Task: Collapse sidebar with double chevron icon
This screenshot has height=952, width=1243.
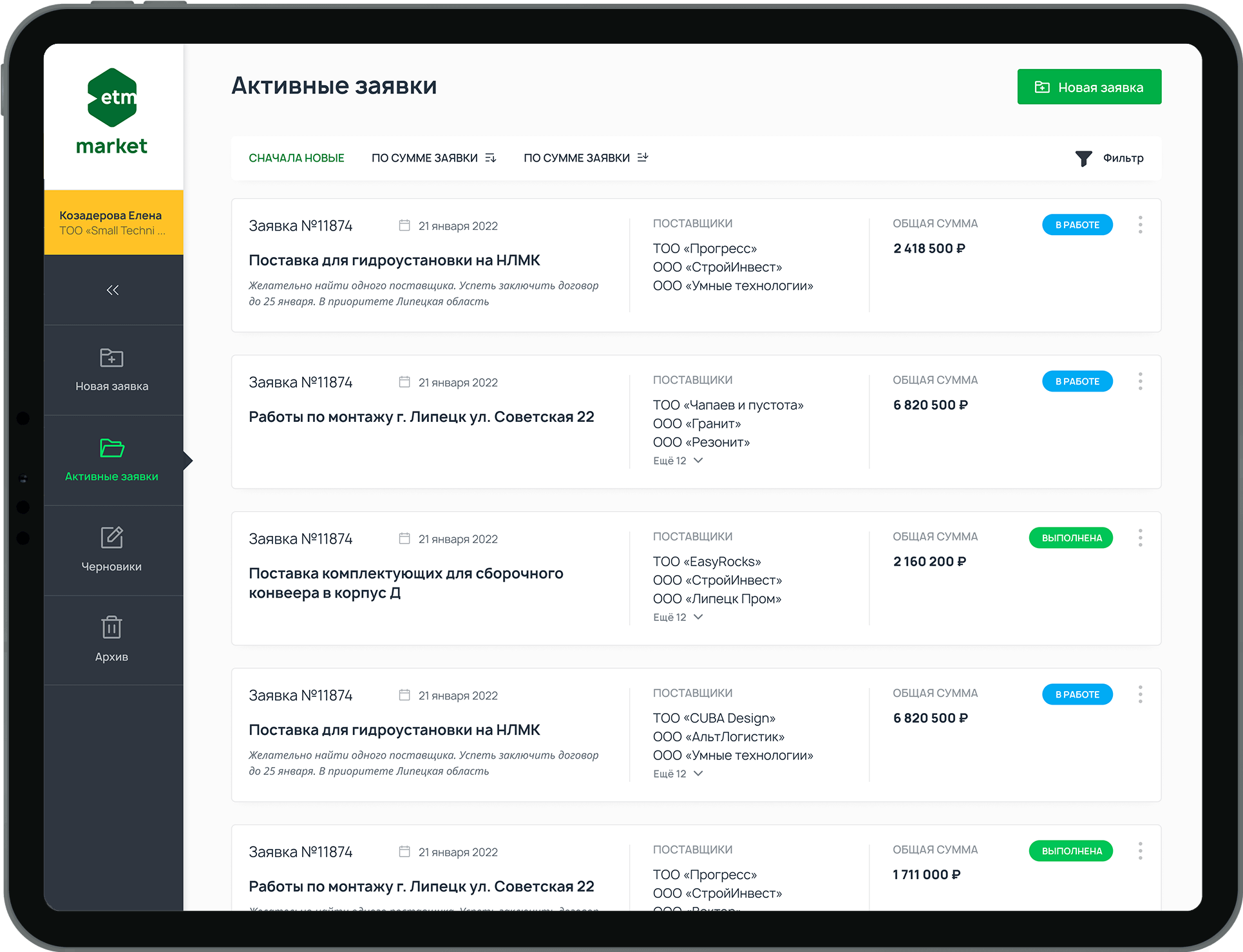Action: click(113, 290)
